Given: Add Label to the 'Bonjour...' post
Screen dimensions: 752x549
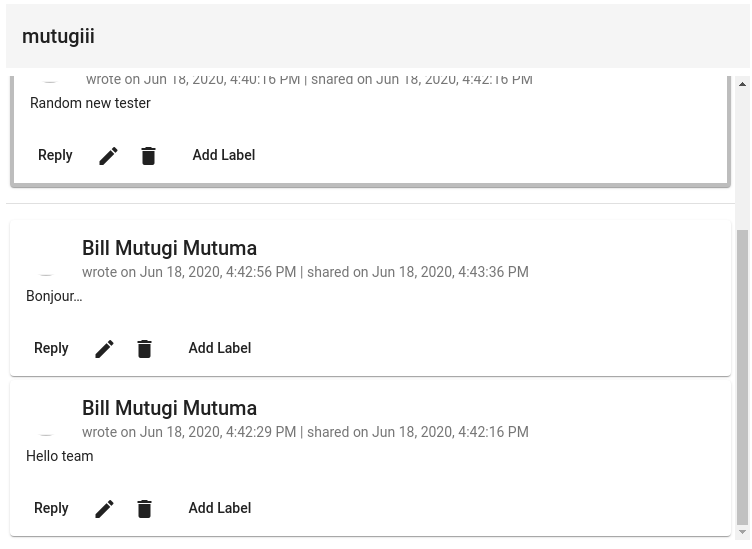Looking at the screenshot, I should click(220, 348).
